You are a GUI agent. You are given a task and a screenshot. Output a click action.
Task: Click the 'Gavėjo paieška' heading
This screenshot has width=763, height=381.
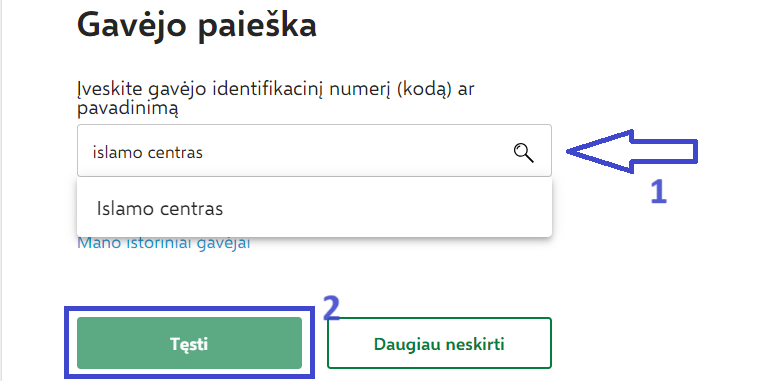(x=197, y=26)
